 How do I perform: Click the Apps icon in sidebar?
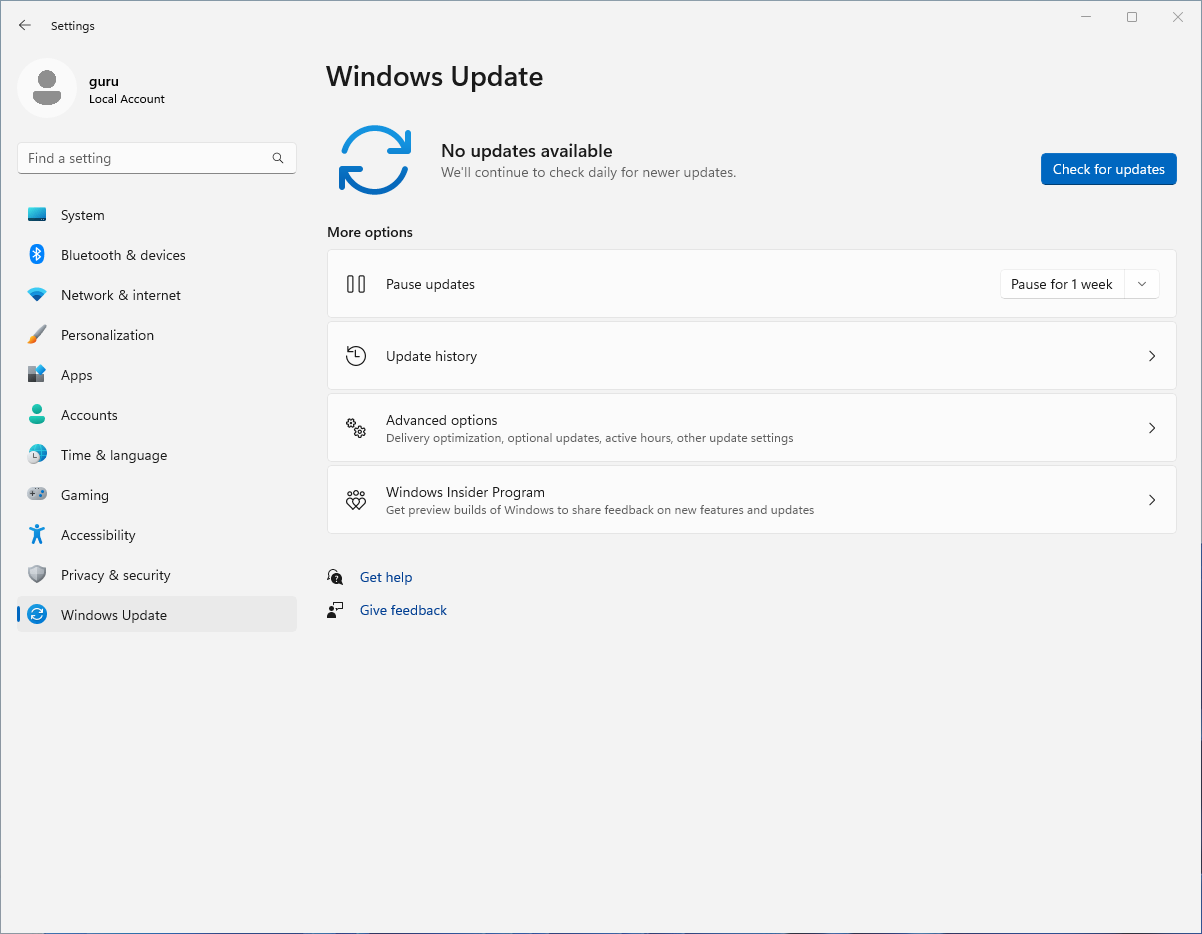37,375
